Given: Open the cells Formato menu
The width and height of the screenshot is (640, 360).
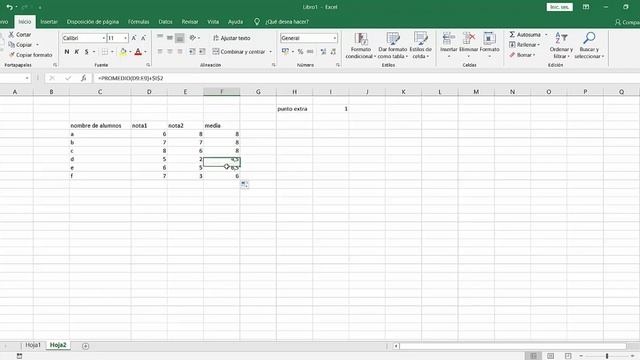Looking at the screenshot, I should (x=489, y=45).
